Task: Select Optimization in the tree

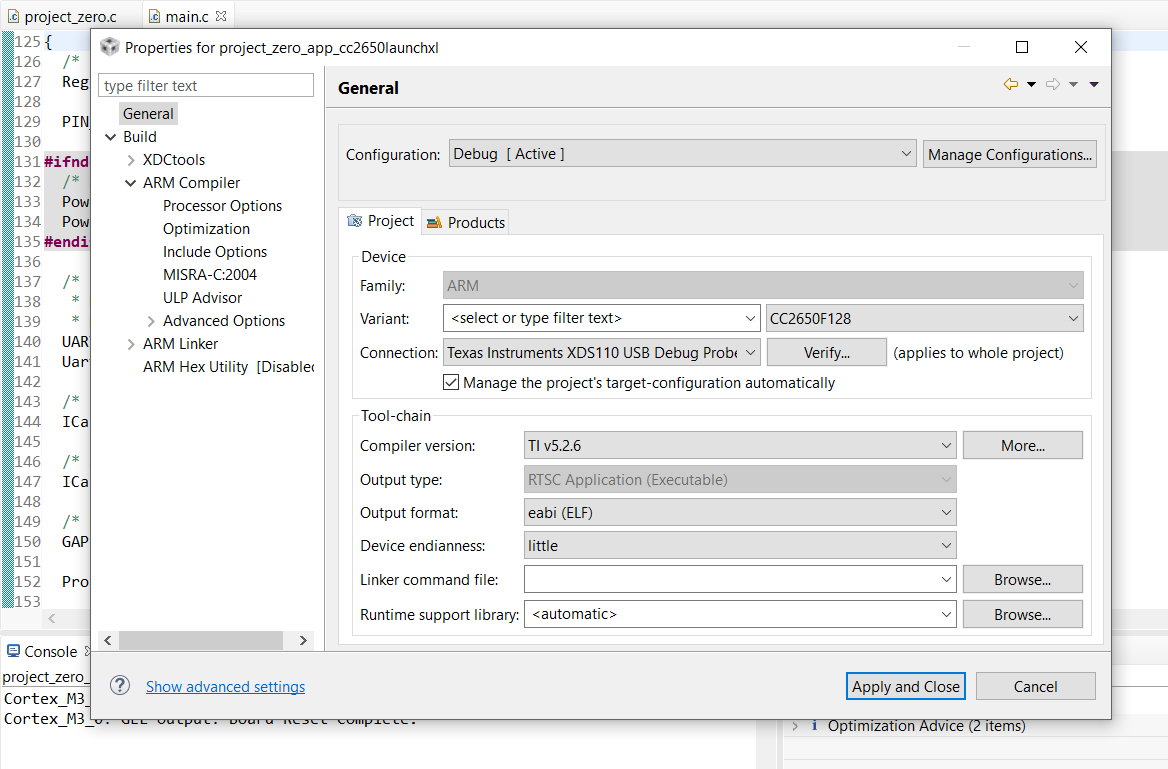Action: (x=206, y=230)
